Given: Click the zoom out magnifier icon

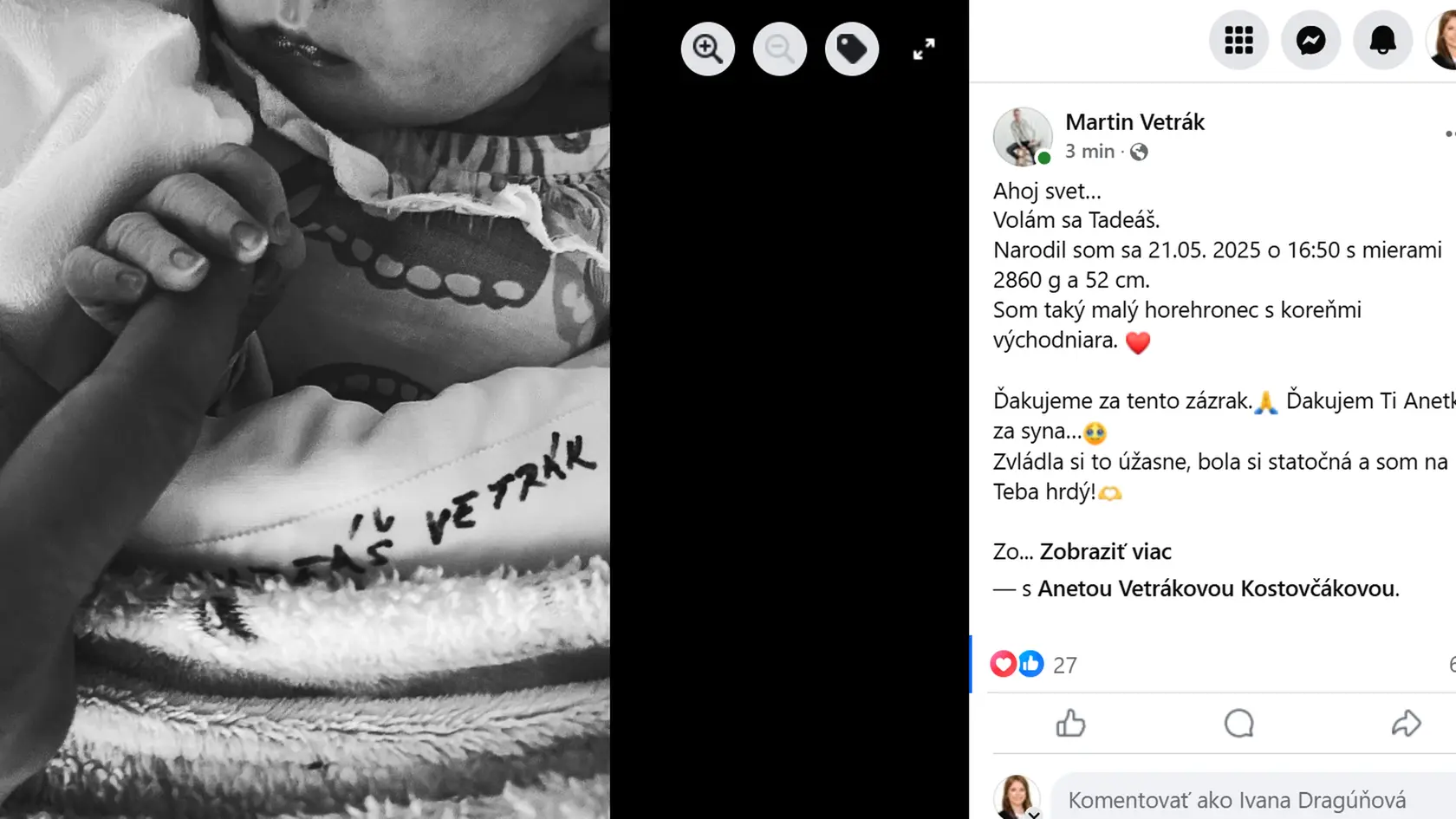Looking at the screenshot, I should [x=780, y=49].
